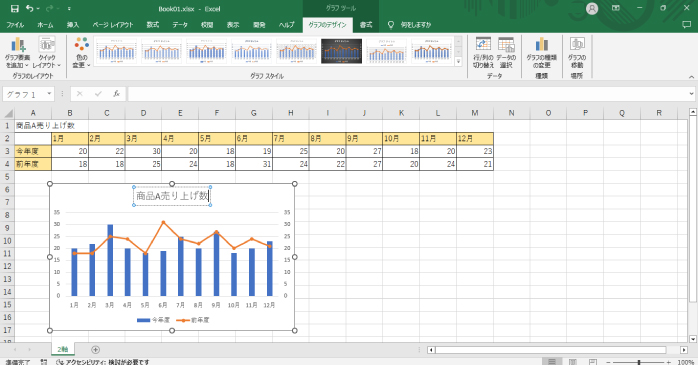This screenshot has width=698, height=365.
Task: Select row 5 header
Action: coord(7,177)
